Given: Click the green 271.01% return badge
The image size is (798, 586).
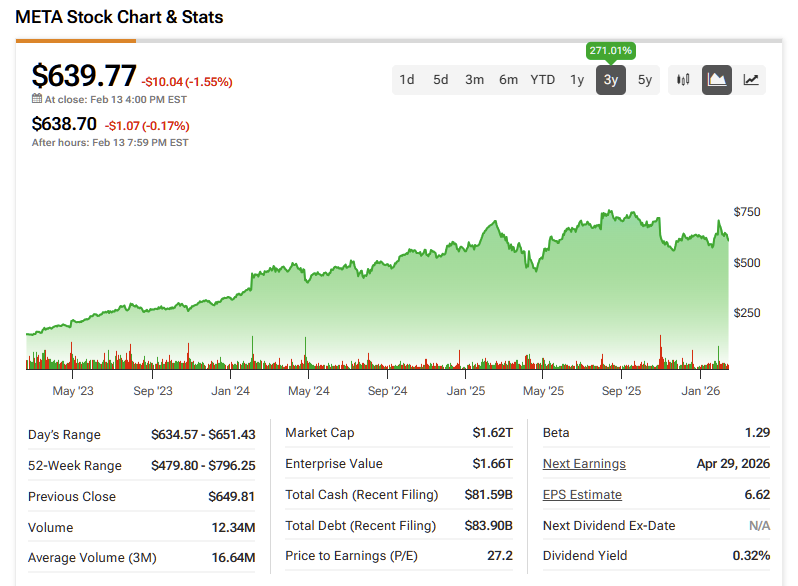Looking at the screenshot, I should tap(611, 51).
